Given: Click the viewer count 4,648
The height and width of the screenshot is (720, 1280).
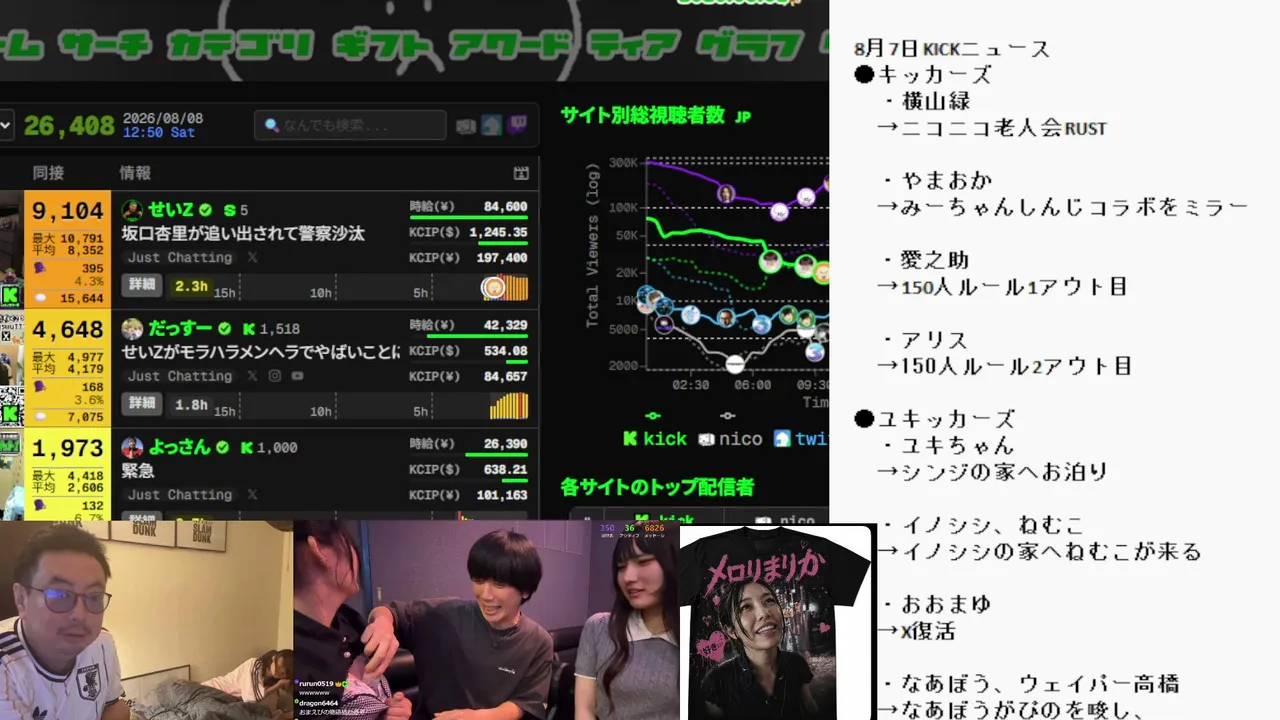Looking at the screenshot, I should click(x=68, y=329).
